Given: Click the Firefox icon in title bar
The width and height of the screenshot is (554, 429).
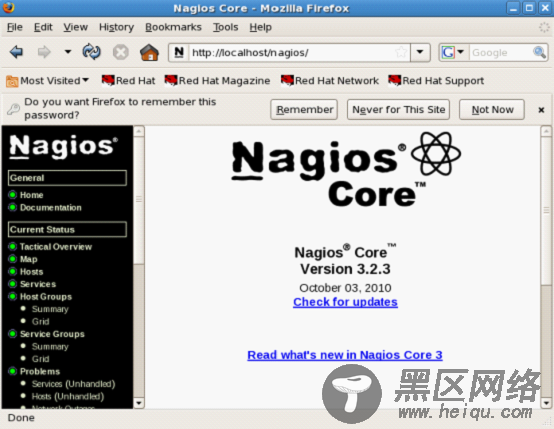Looking at the screenshot, I should tap(8, 7).
